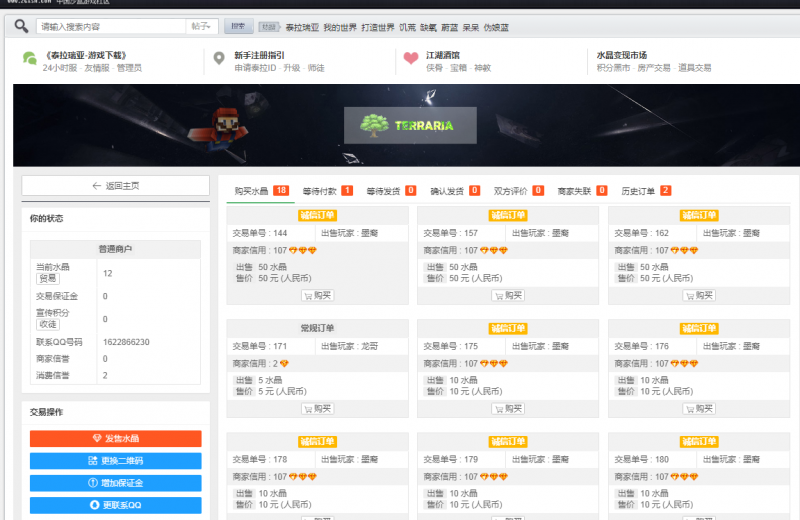The width and height of the screenshot is (800, 520).
Task: Buy order 157 via 购买 button
Action: point(509,295)
